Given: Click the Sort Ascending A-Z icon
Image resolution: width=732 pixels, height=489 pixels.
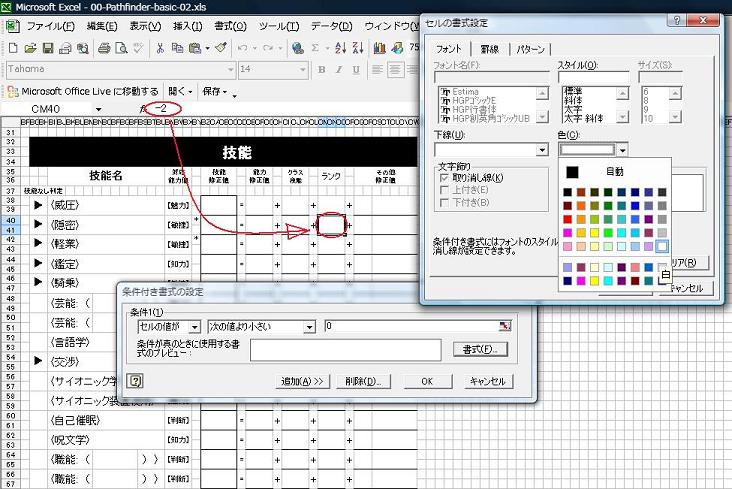Looking at the screenshot, I should 341,48.
